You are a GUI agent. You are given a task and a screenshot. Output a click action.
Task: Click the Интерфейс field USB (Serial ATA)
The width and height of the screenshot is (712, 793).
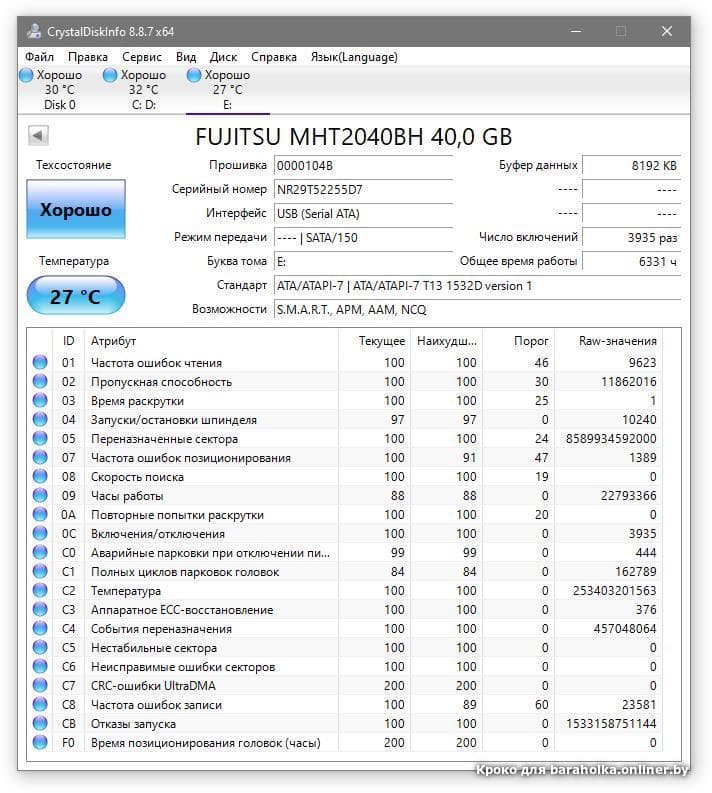click(x=363, y=214)
